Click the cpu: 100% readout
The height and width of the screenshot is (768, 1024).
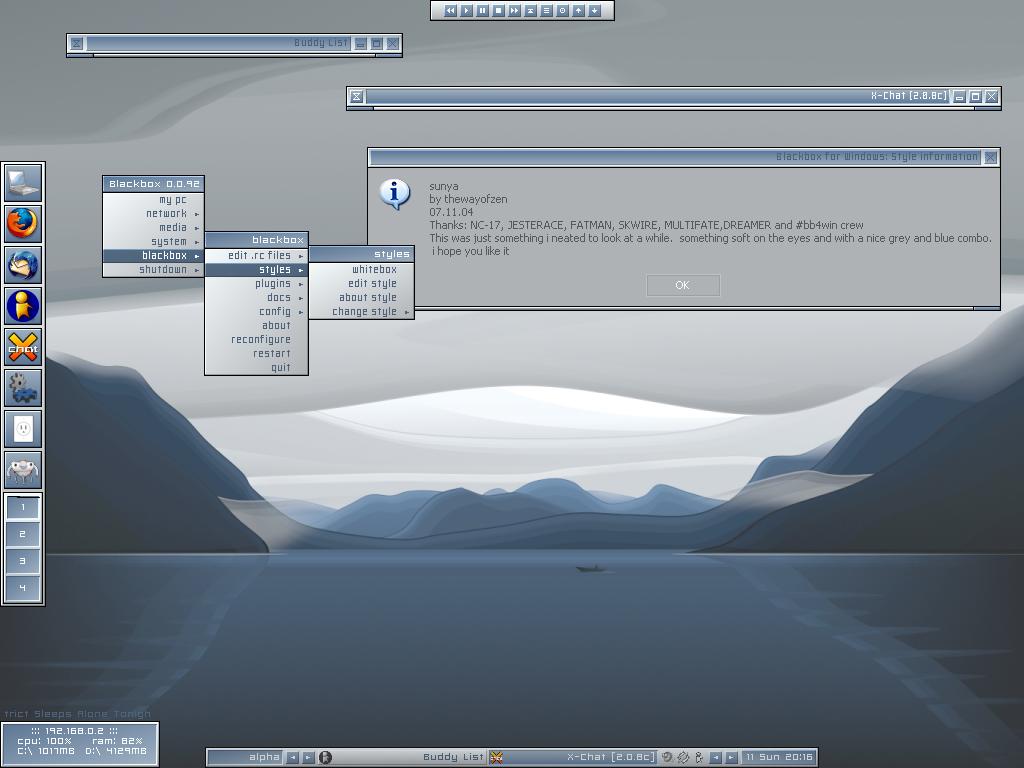44,741
